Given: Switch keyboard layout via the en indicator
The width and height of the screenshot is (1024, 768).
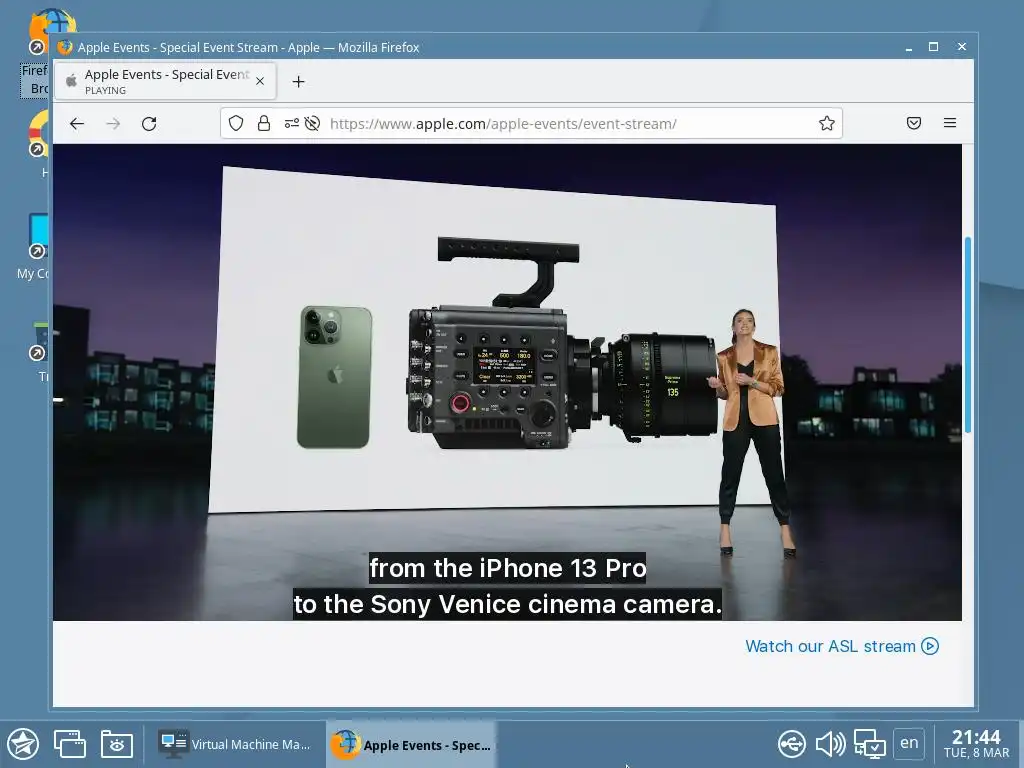Looking at the screenshot, I should click(909, 743).
